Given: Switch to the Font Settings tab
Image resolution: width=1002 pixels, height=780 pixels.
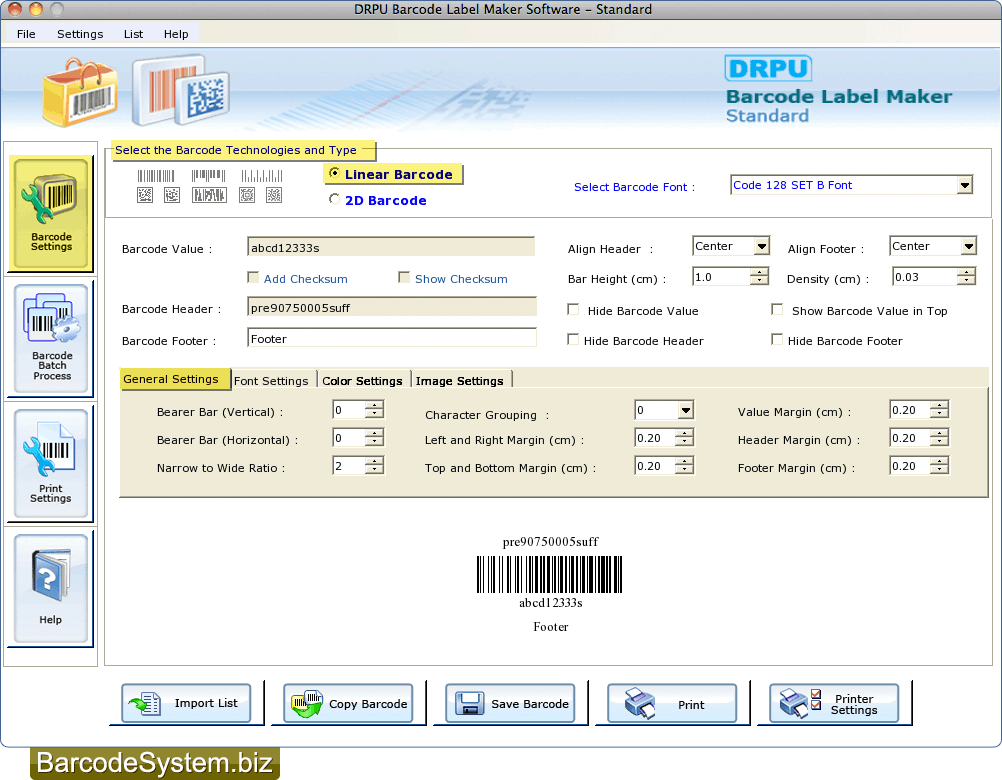Looking at the screenshot, I should click(x=273, y=381).
